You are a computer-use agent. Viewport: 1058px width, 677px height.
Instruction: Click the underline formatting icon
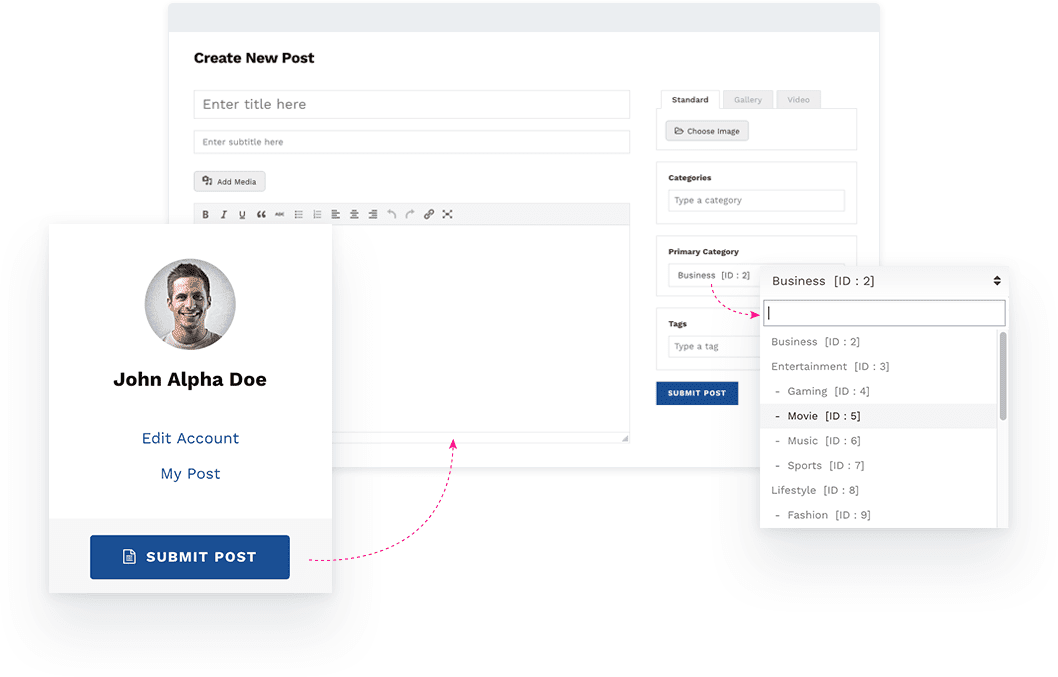coord(242,214)
